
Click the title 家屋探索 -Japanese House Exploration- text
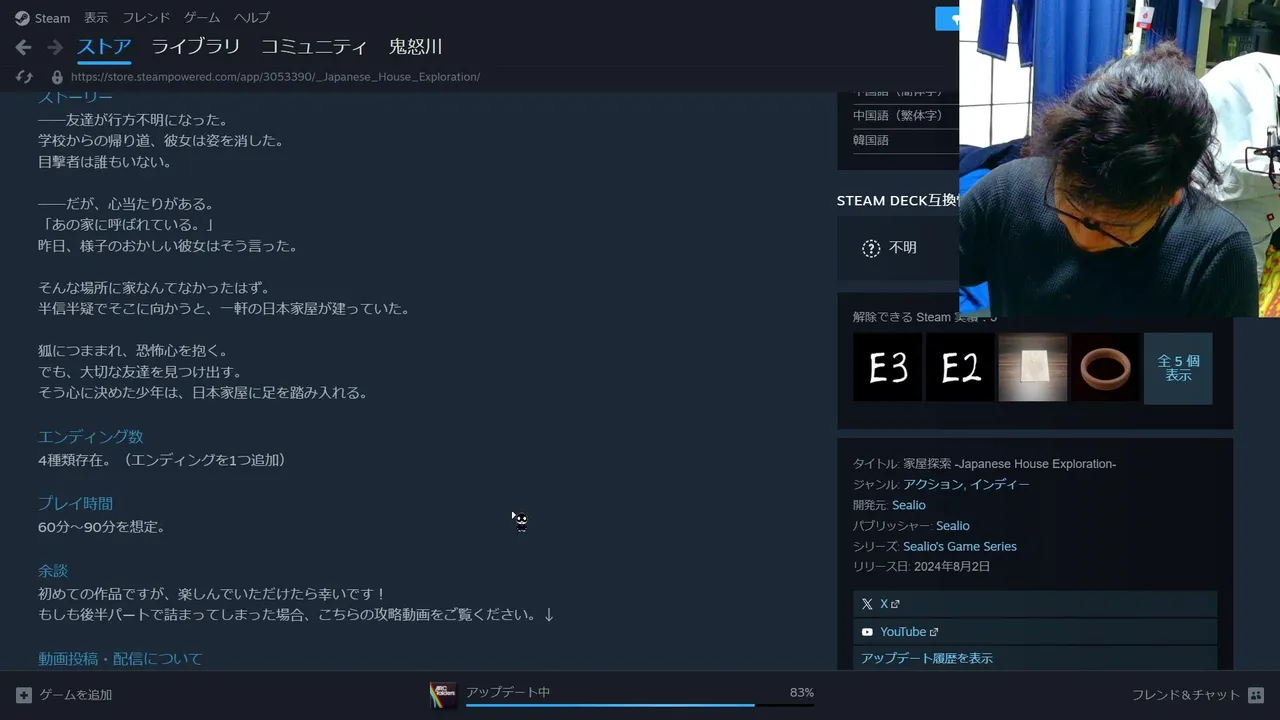tap(1010, 464)
